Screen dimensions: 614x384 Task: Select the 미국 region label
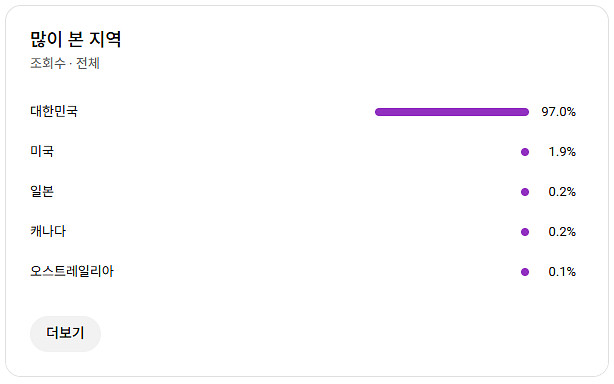pyautogui.click(x=42, y=151)
